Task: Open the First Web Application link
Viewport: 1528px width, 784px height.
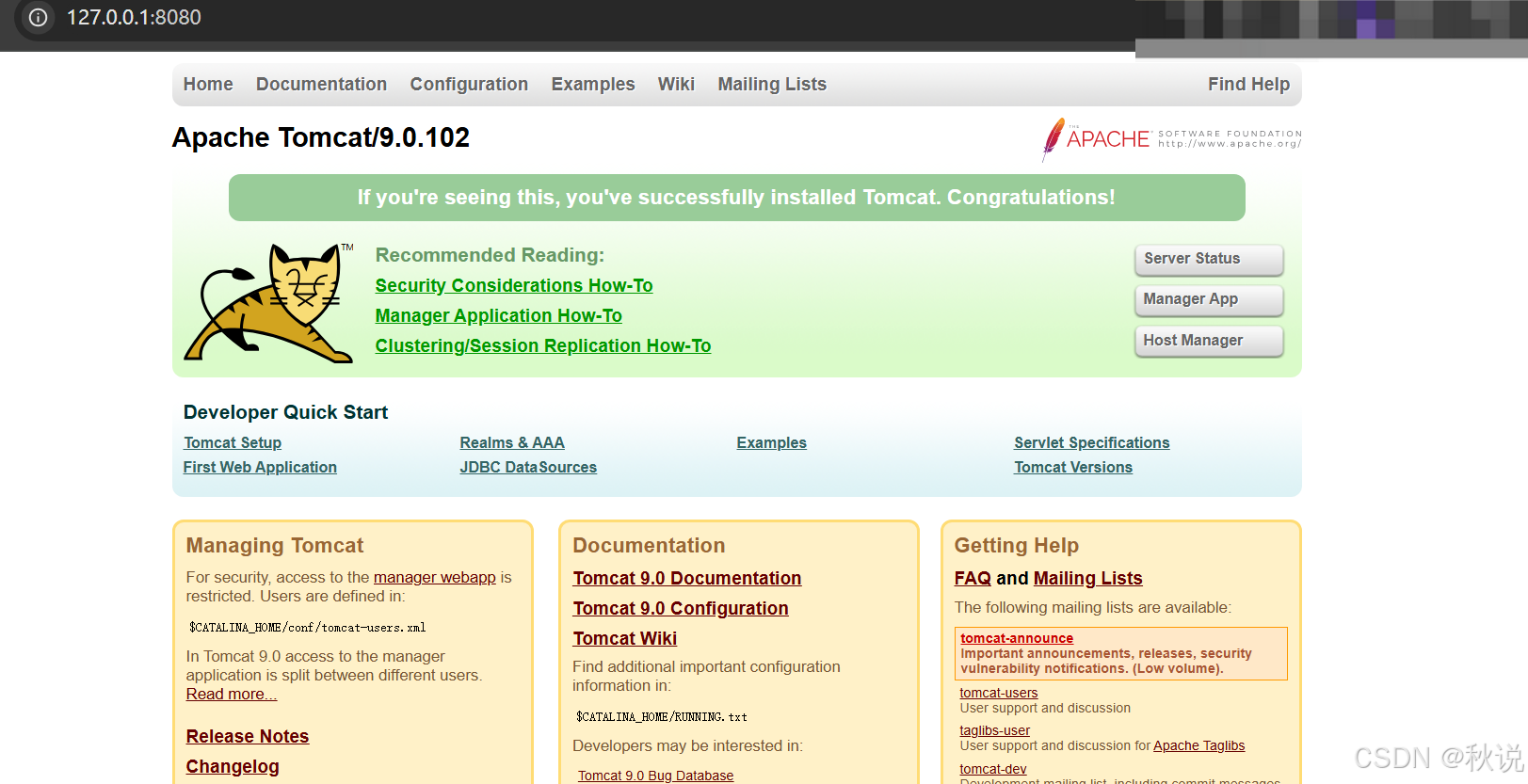Action: [260, 467]
